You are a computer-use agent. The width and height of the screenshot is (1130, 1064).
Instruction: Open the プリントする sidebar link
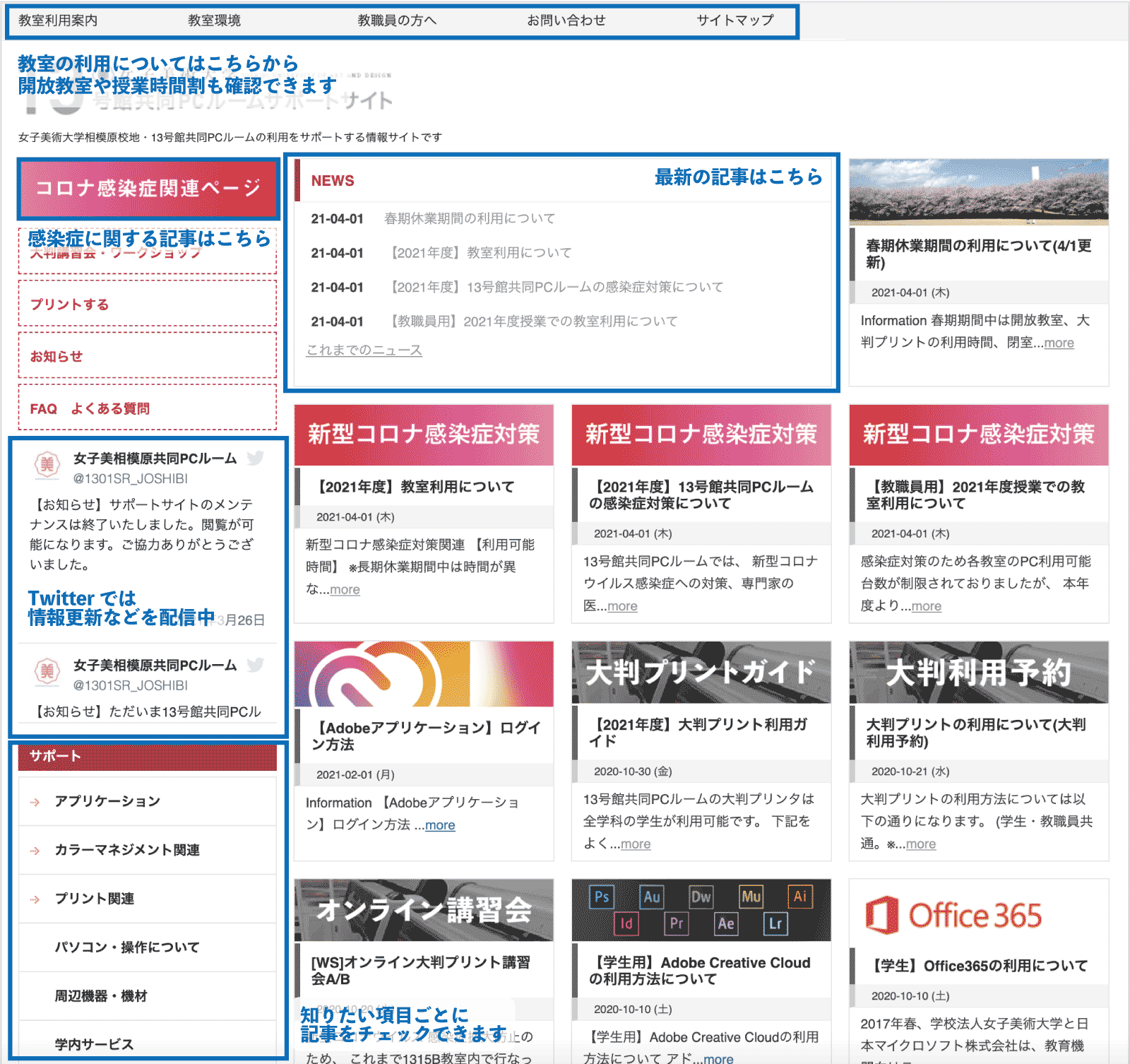click(x=69, y=305)
